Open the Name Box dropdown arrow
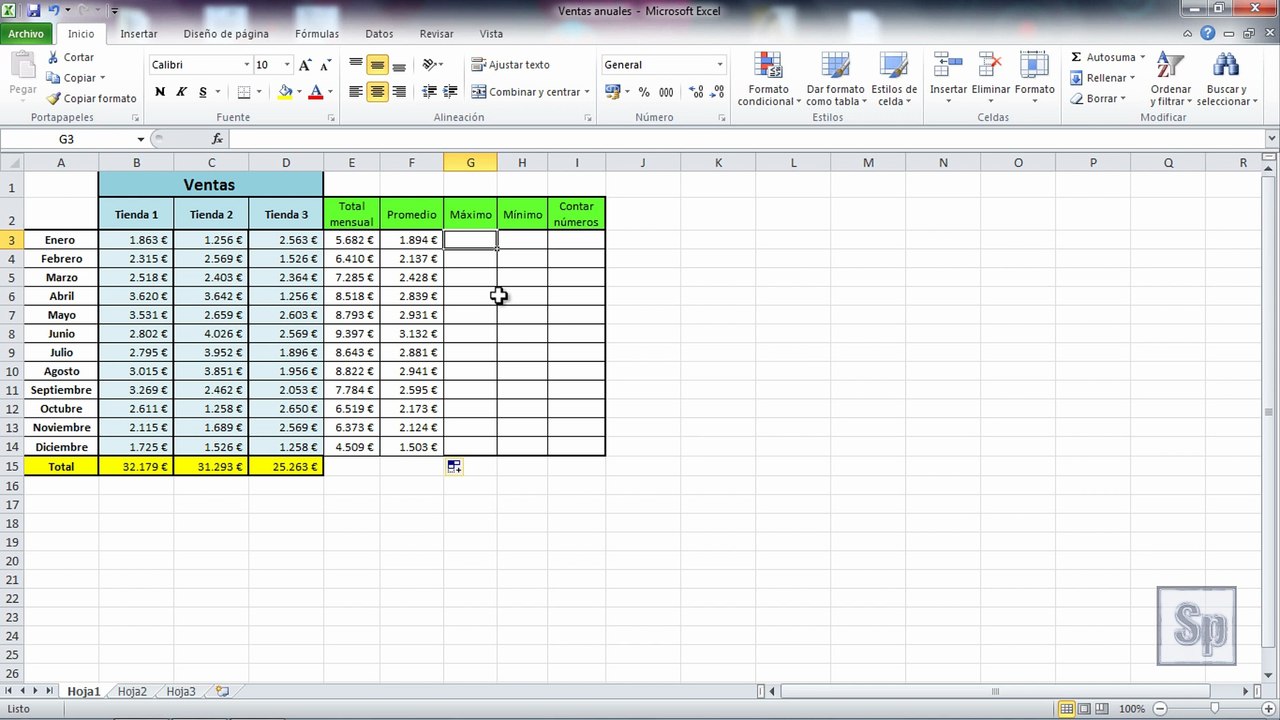Screen dimensions: 1280x720 coord(141,139)
